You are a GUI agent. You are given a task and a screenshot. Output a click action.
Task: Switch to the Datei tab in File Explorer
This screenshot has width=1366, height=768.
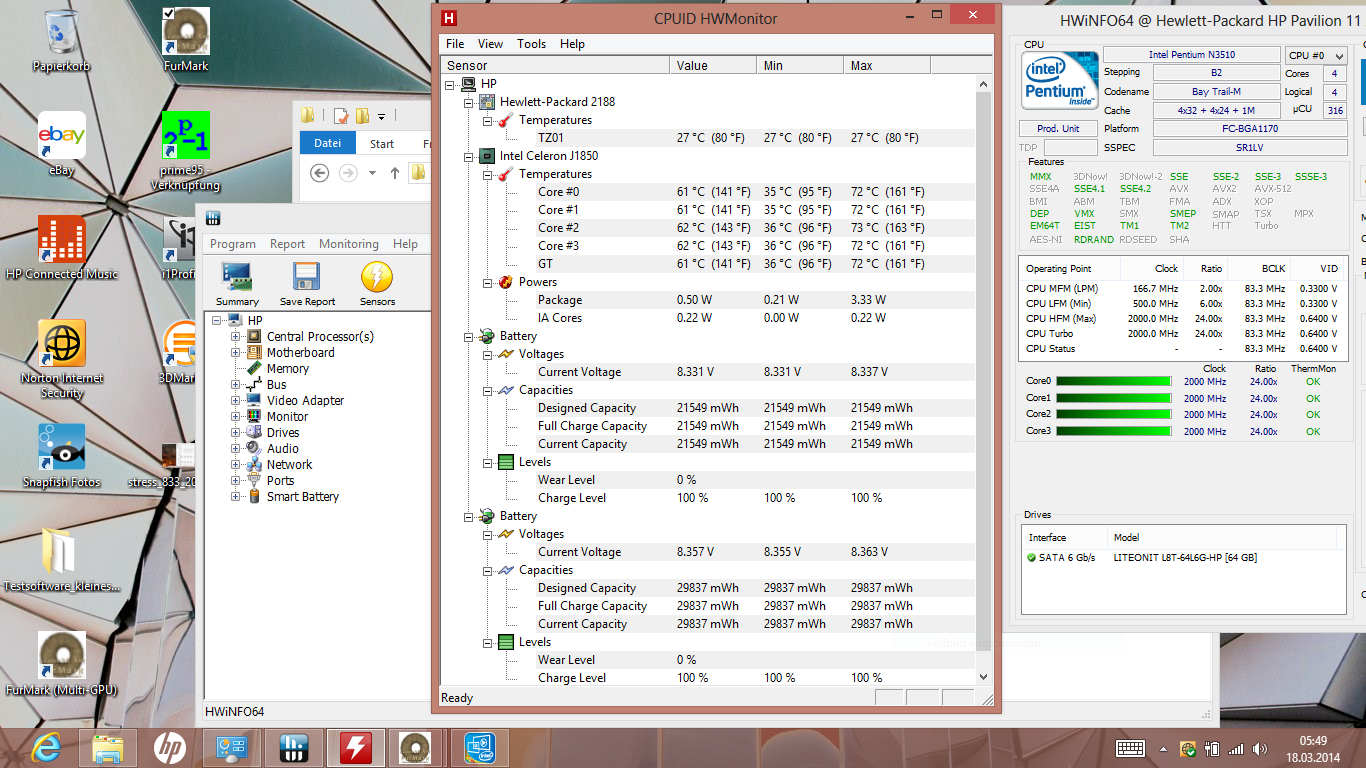coord(328,143)
